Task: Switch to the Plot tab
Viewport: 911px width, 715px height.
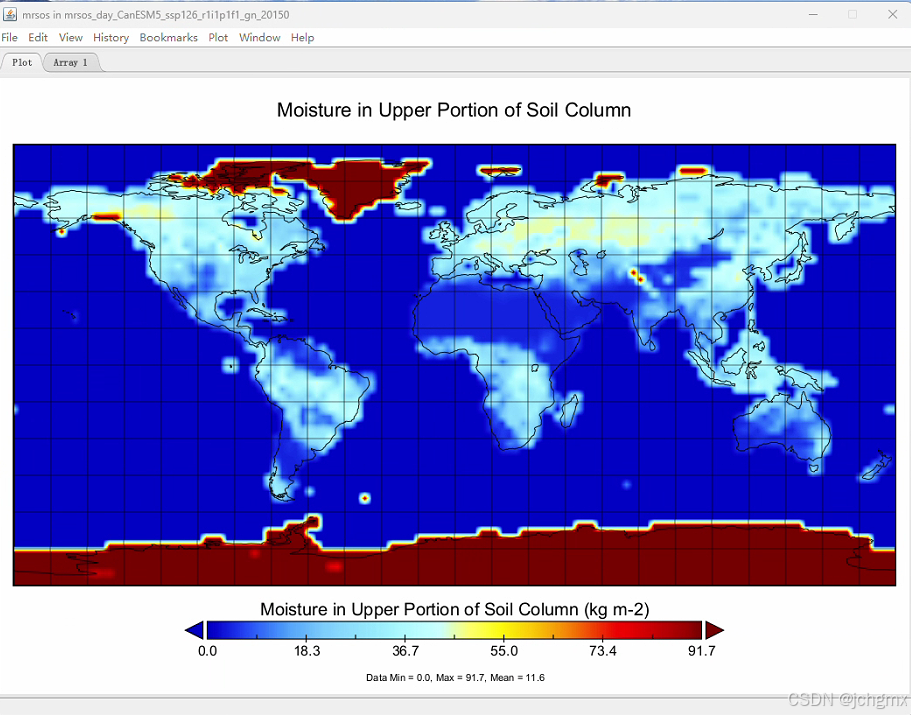Action: [x=22, y=62]
